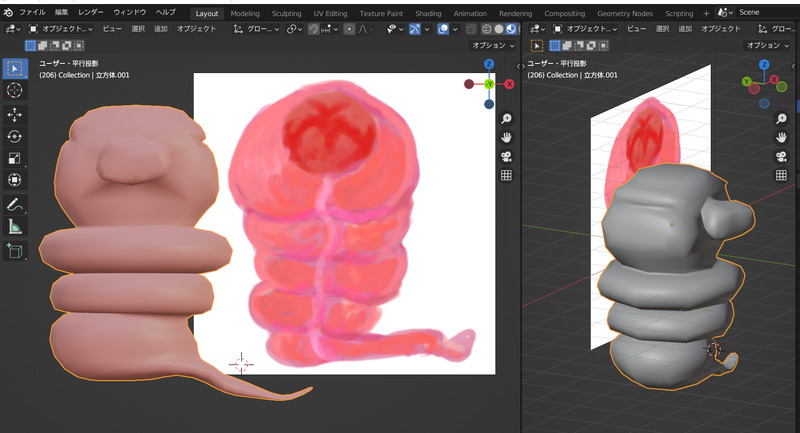The height and width of the screenshot is (433, 800).
Task: Expand gizmo settings dropdown arrow
Action: click(427, 29)
